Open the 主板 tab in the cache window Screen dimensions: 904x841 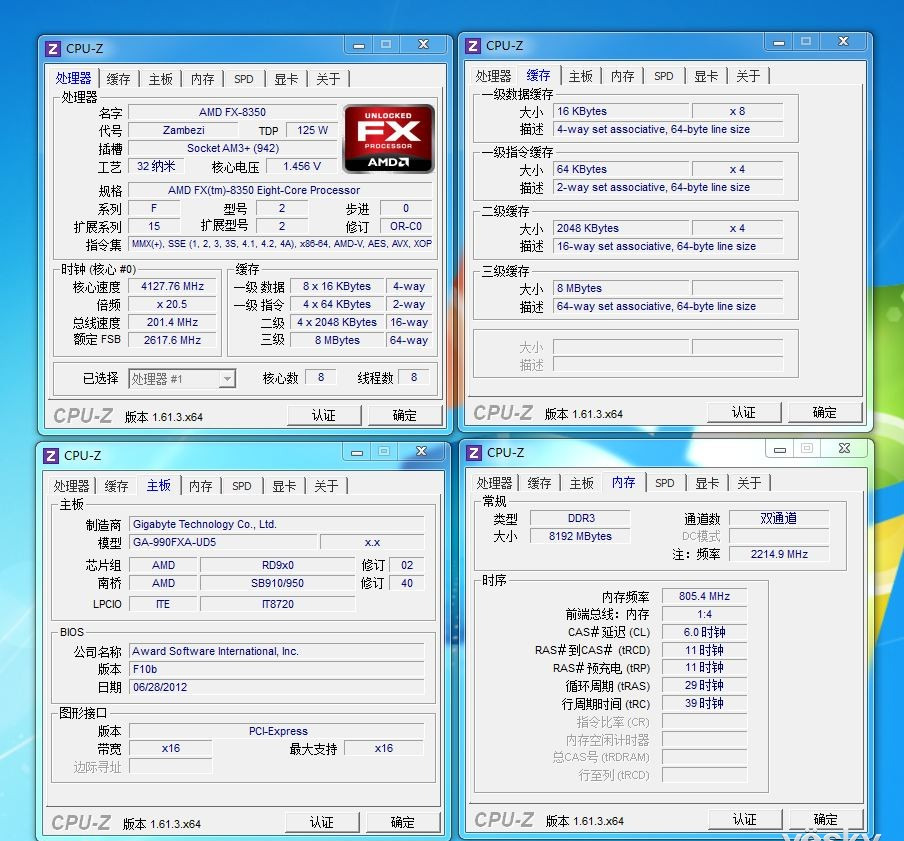[580, 75]
